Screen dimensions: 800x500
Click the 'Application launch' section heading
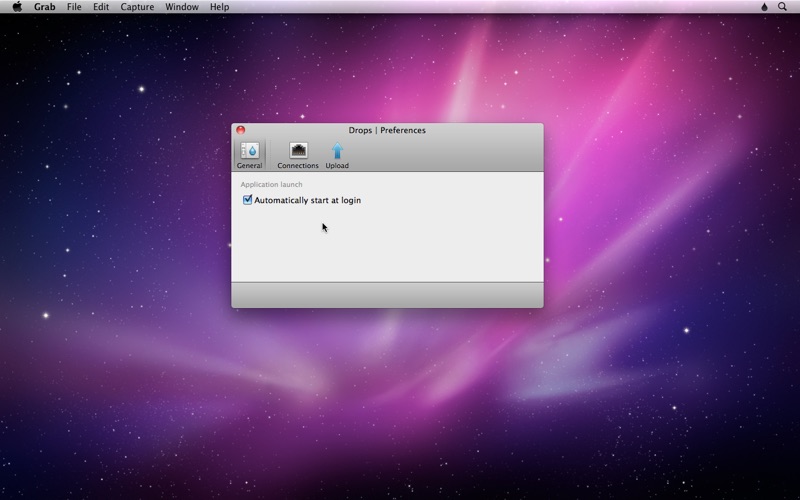tap(271, 184)
